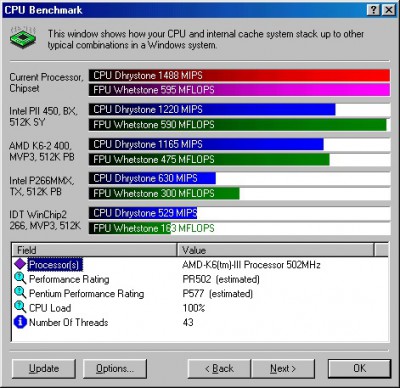Select the Processor(s) row
This screenshot has width=400, height=388.
(200, 265)
